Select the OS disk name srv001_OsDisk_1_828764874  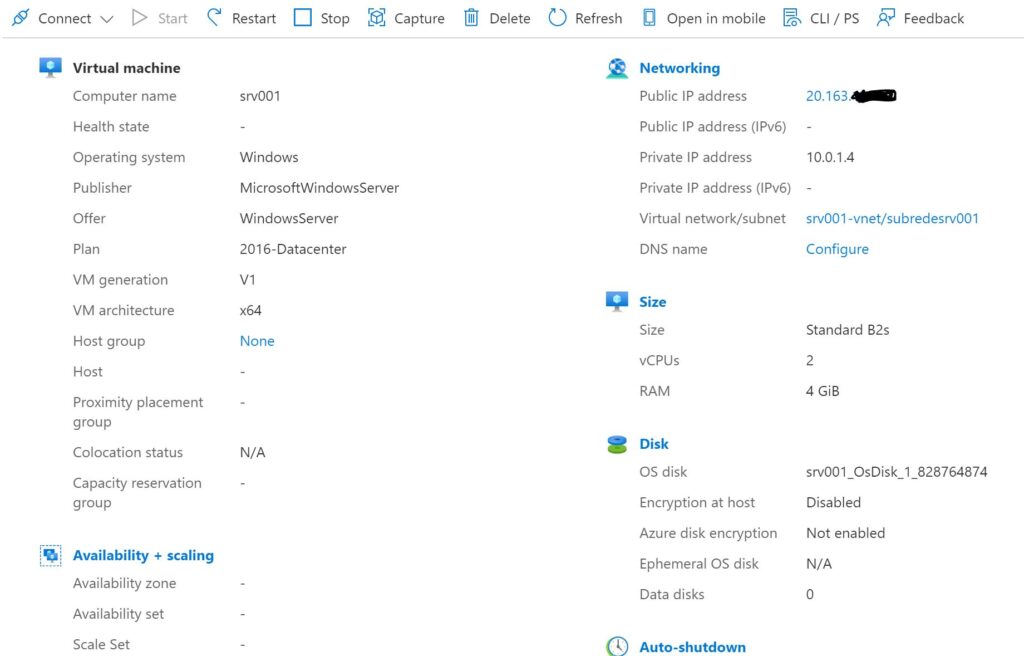point(897,472)
